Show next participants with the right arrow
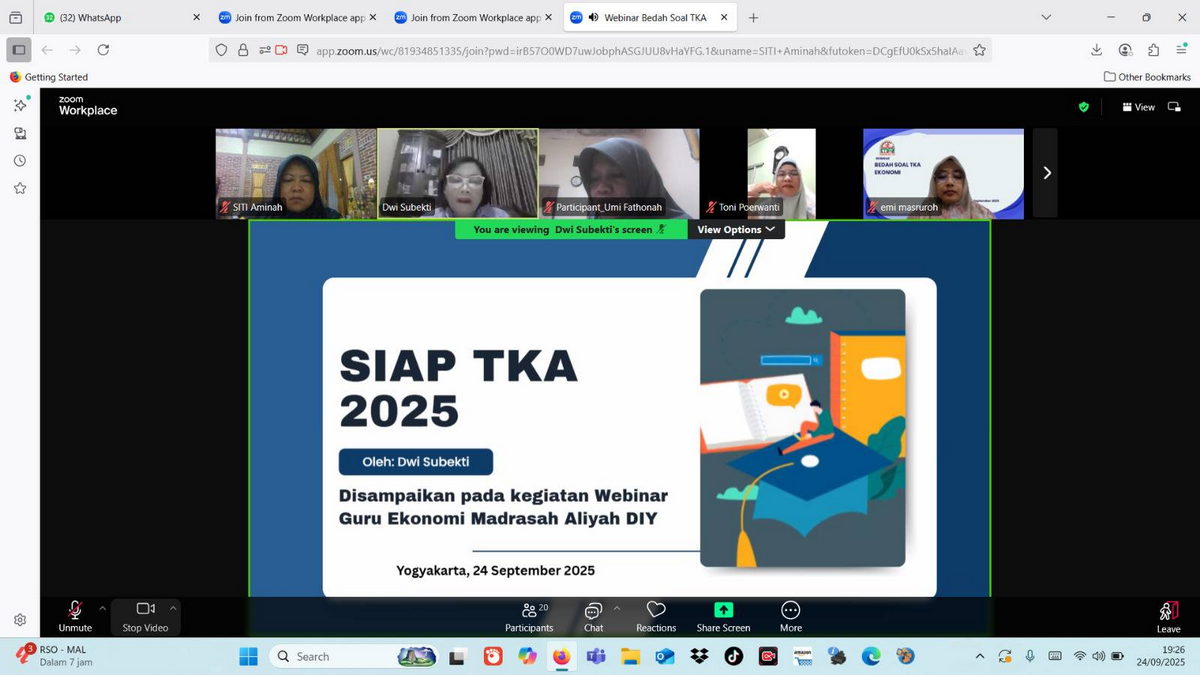Image resolution: width=1200 pixels, height=675 pixels. 1046,173
